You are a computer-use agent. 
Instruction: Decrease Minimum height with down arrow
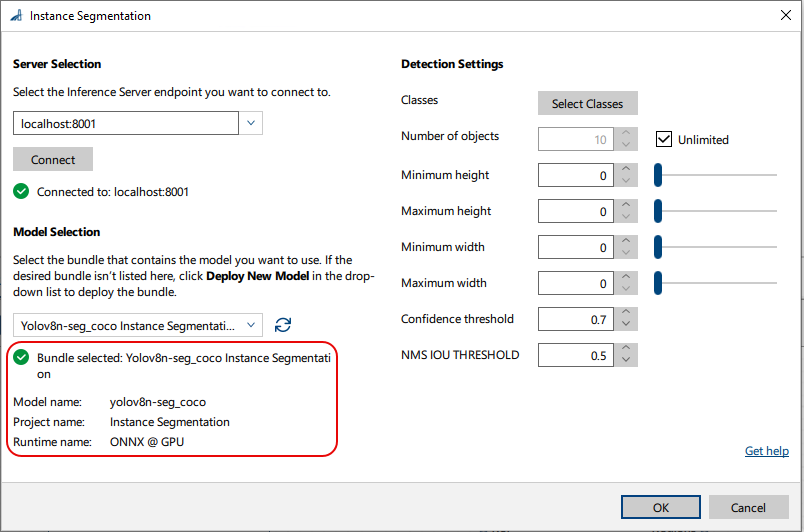coord(626,181)
